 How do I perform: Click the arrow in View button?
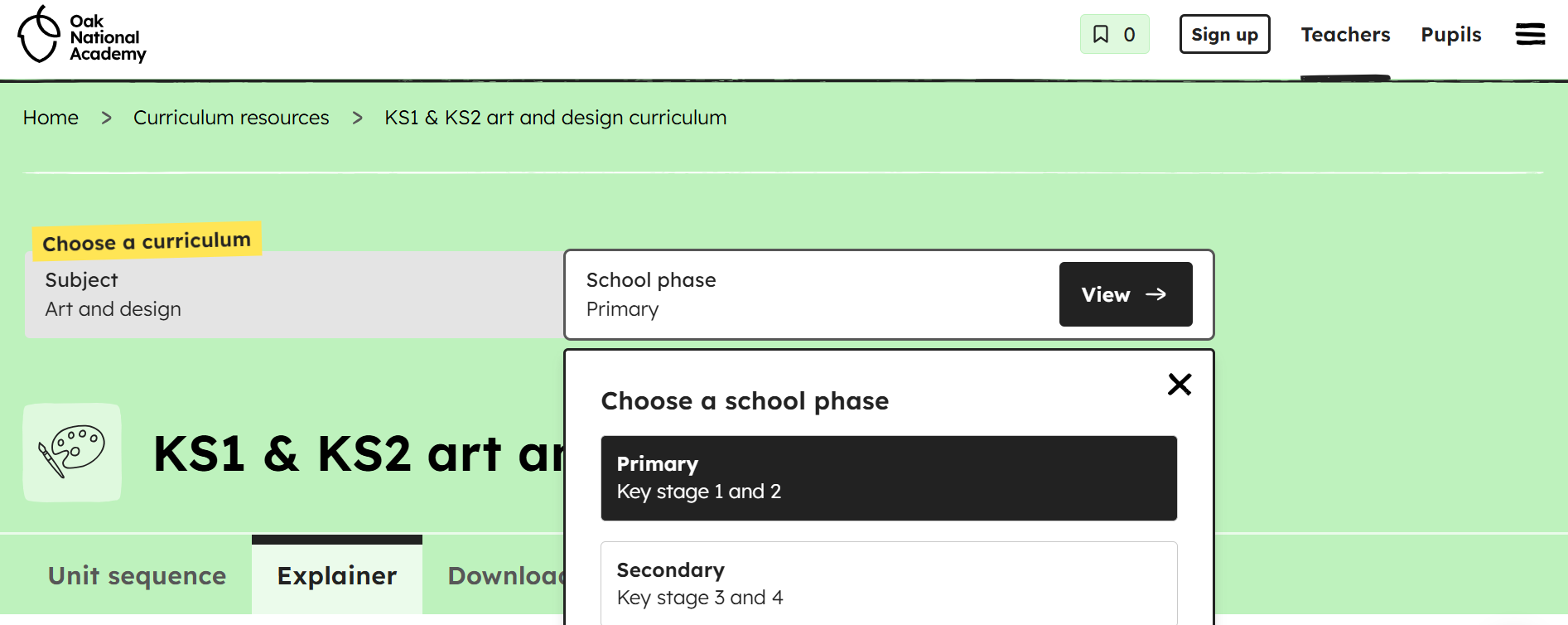pos(1156,294)
